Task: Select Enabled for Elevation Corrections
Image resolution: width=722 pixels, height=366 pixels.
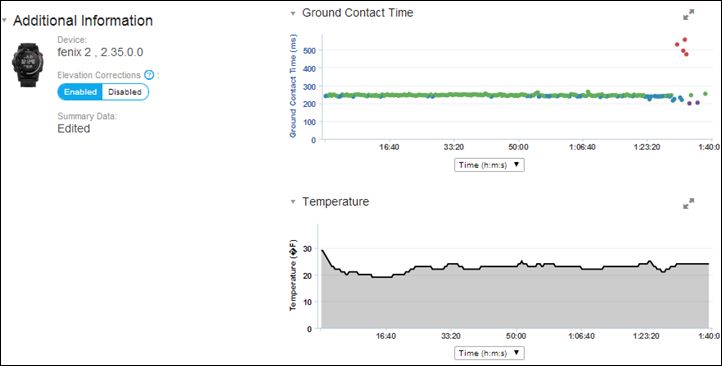Action: [x=80, y=92]
